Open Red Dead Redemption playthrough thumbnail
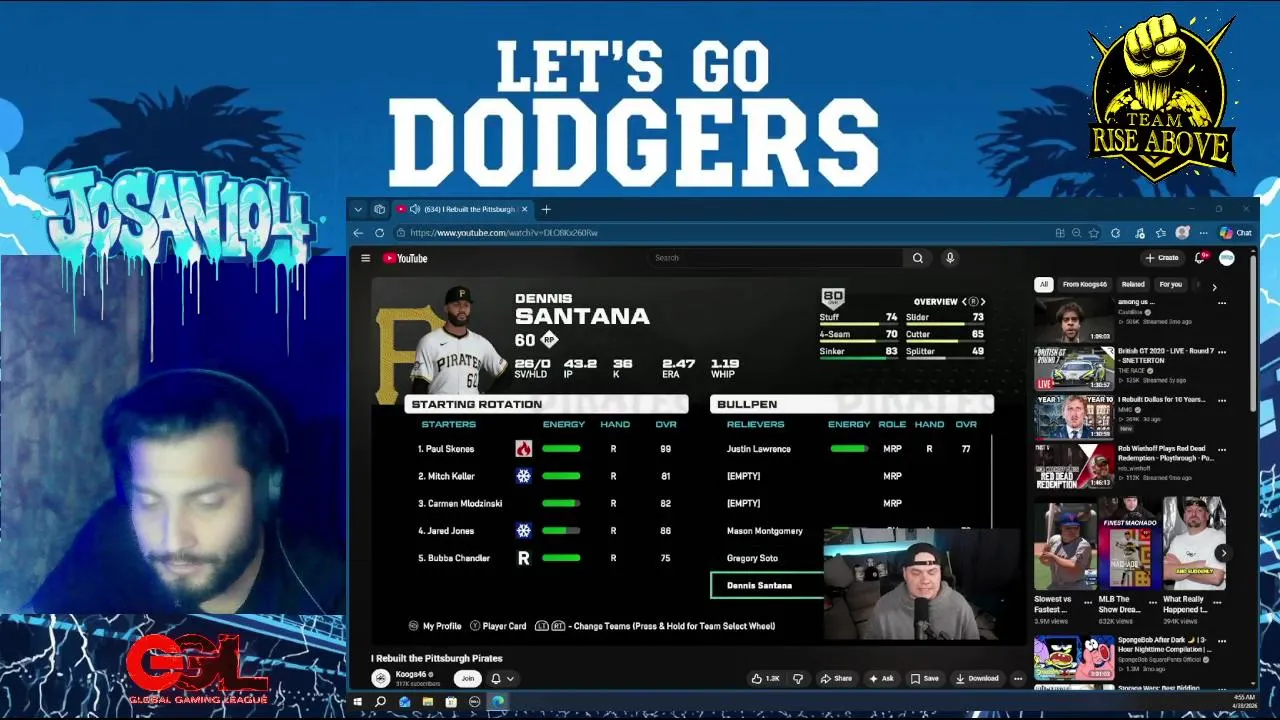Image resolution: width=1280 pixels, height=720 pixels. tap(1074, 466)
